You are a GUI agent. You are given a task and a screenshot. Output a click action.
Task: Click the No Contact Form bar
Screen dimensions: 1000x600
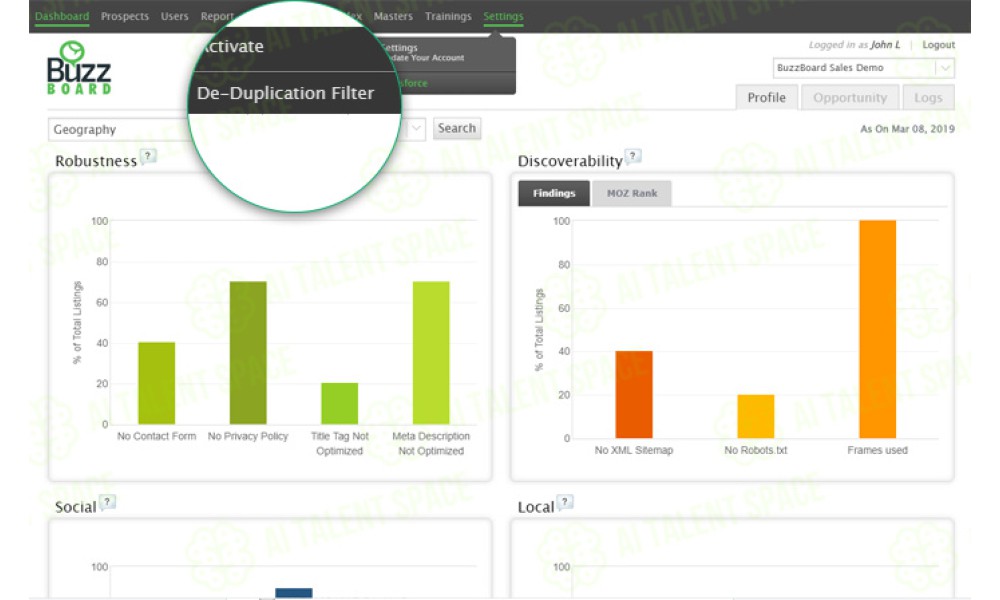click(156, 383)
